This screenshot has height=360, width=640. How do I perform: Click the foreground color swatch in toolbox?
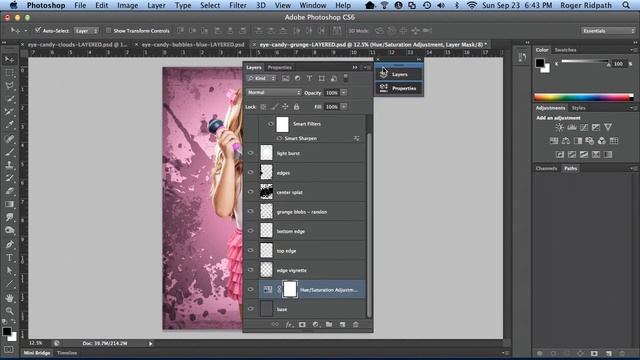click(x=6, y=331)
